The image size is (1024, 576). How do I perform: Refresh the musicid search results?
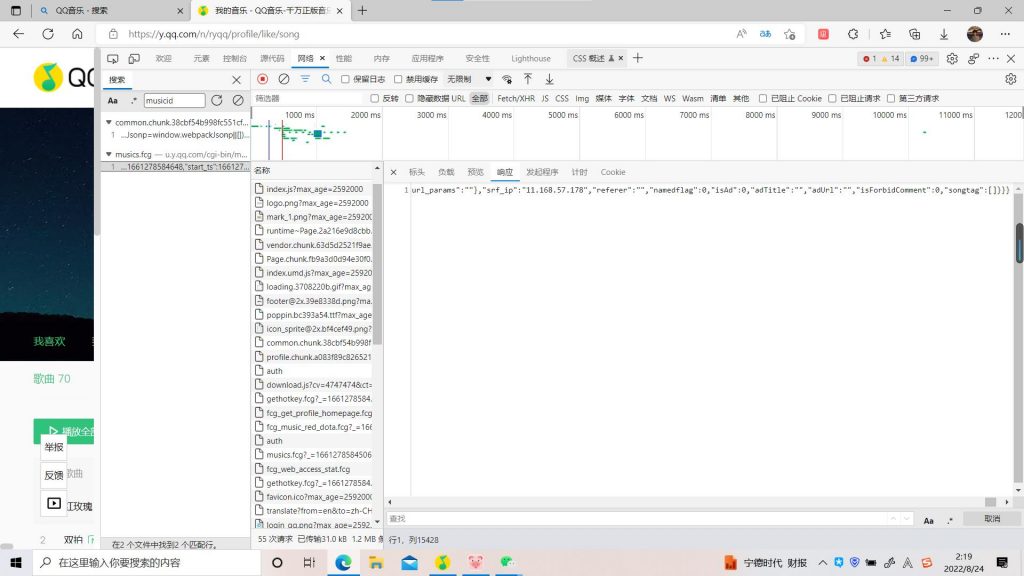point(217,100)
